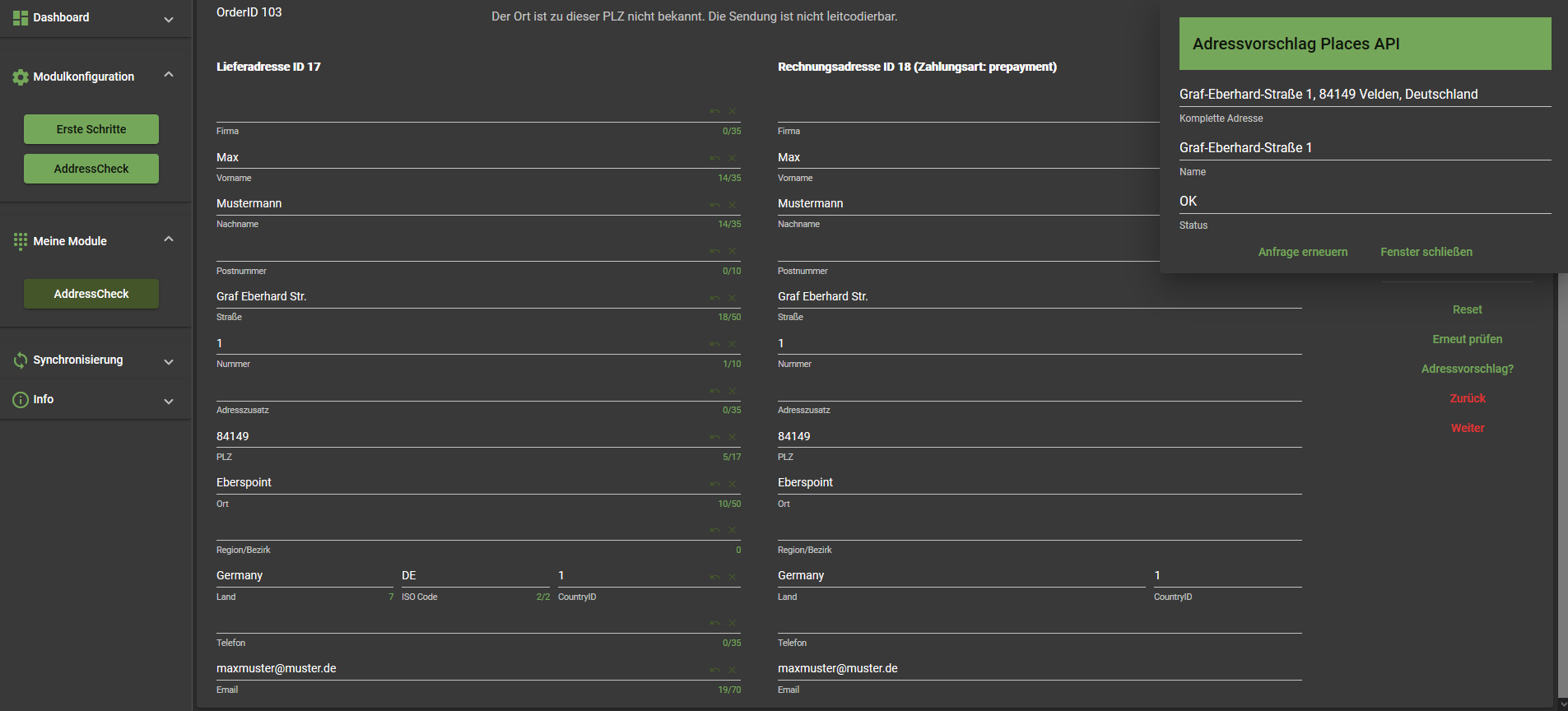Image resolution: width=1568 pixels, height=711 pixels.
Task: Click the Meine Module dial-pad icon
Action: click(21, 241)
